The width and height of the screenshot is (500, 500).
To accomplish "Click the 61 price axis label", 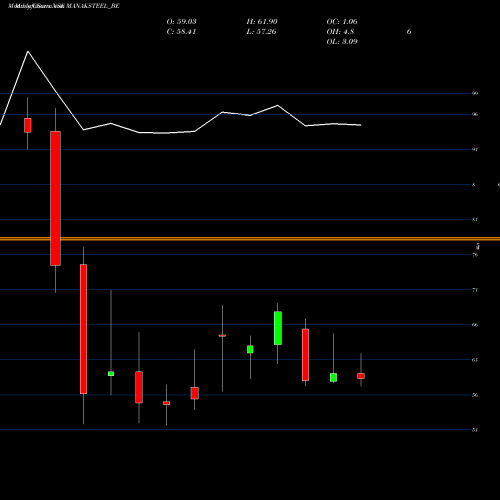I will (x=475, y=360).
